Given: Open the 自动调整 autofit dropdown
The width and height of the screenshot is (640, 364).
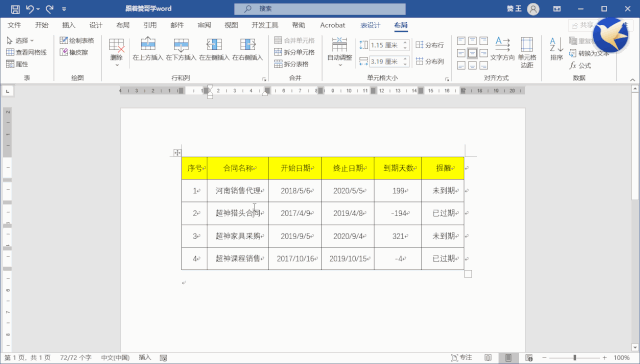Looking at the screenshot, I should 340,52.
